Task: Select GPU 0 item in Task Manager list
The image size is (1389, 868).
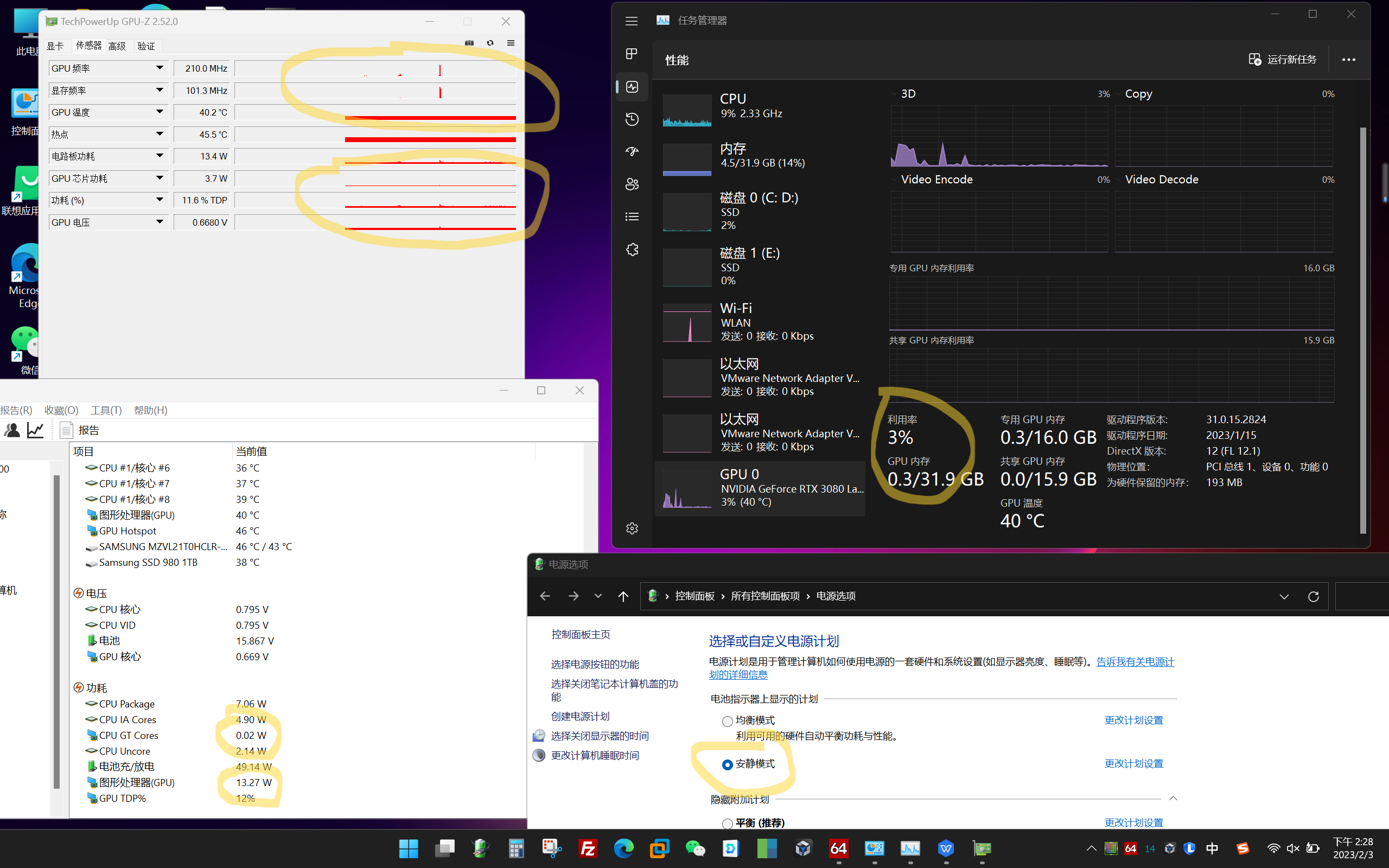Action: tap(760, 488)
